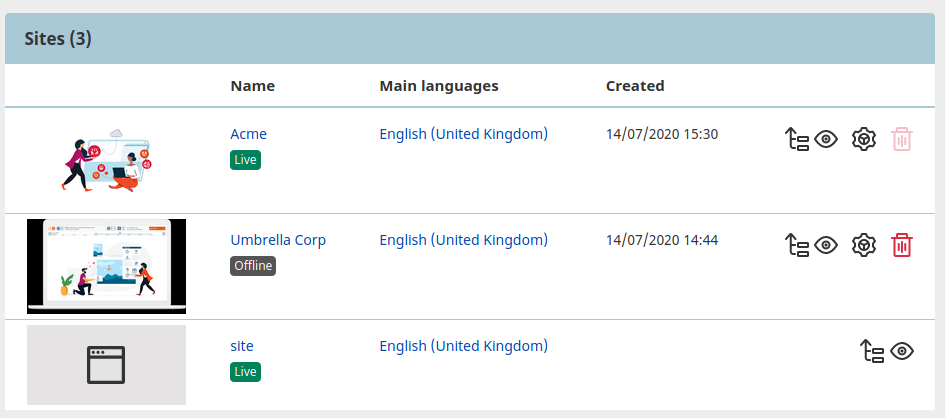
Task: Click the language link in 'site' row
Action: click(x=463, y=346)
